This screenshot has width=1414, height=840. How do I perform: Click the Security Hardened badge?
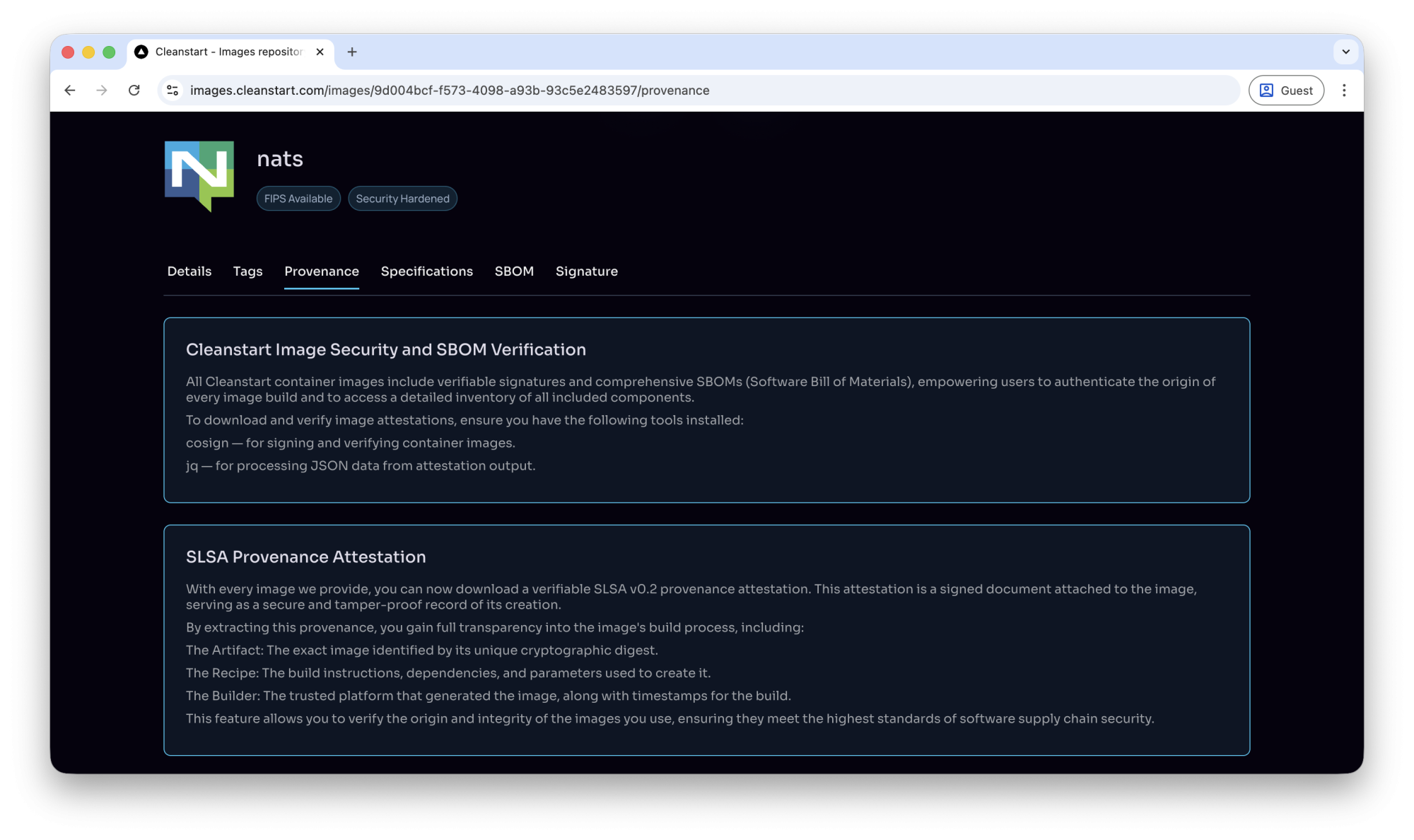pos(402,199)
